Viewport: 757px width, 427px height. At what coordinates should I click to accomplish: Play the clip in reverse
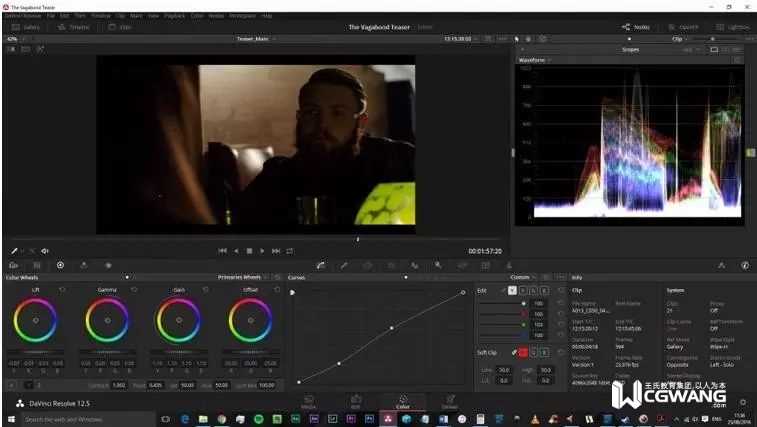236,251
